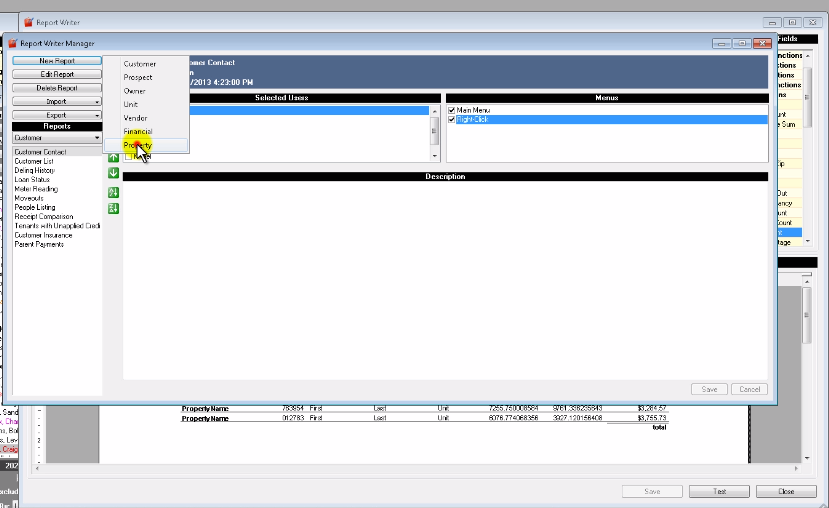The image size is (829, 508).
Task: Select Property from the dropdown menu
Action: click(x=138, y=145)
